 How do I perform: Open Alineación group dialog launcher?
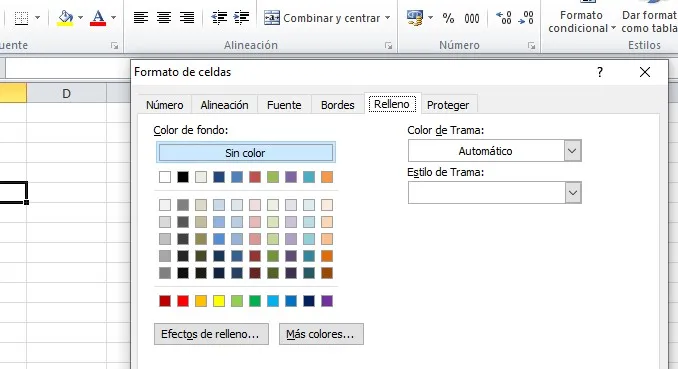click(x=388, y=45)
